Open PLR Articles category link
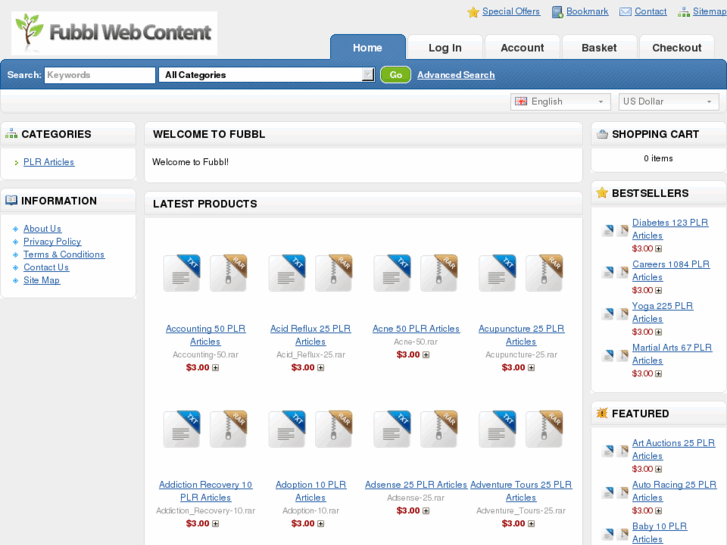The image size is (727, 545). point(49,162)
